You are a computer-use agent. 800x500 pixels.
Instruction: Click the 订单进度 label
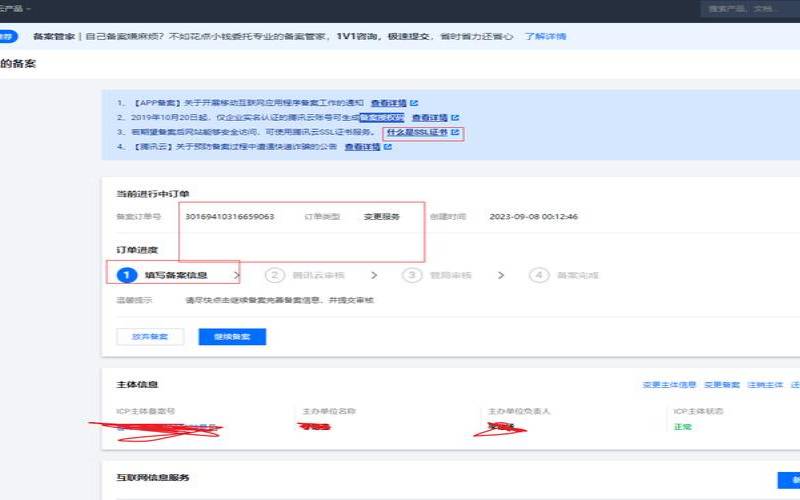(x=137, y=250)
